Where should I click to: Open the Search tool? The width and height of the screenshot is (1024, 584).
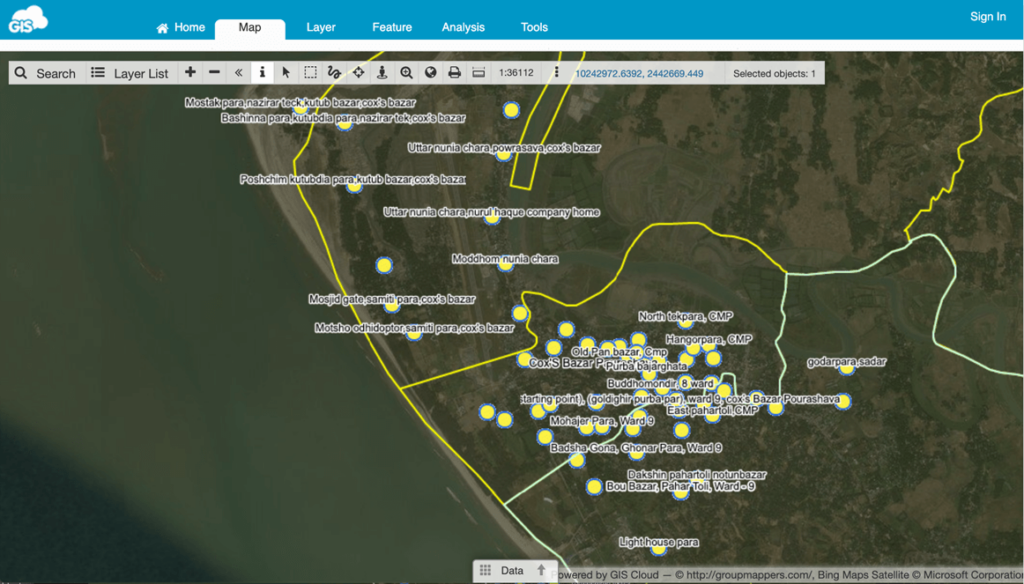[x=45, y=73]
